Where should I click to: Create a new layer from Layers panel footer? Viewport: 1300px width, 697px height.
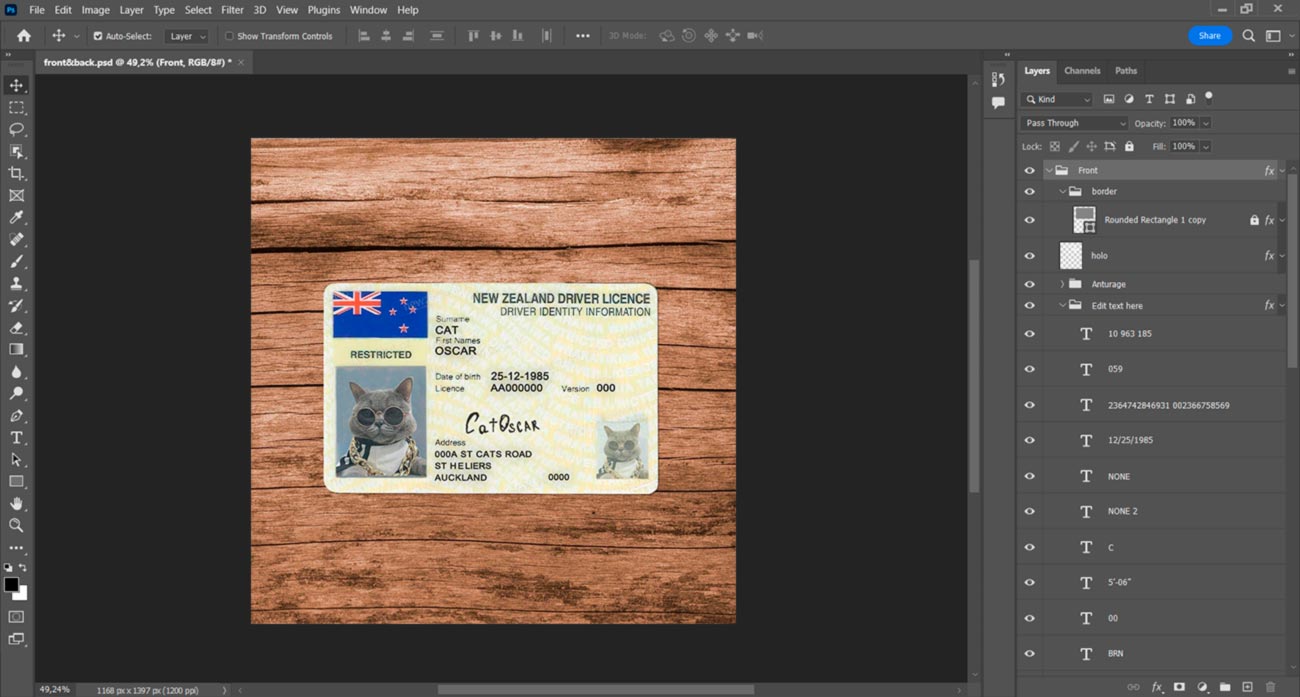1247,687
